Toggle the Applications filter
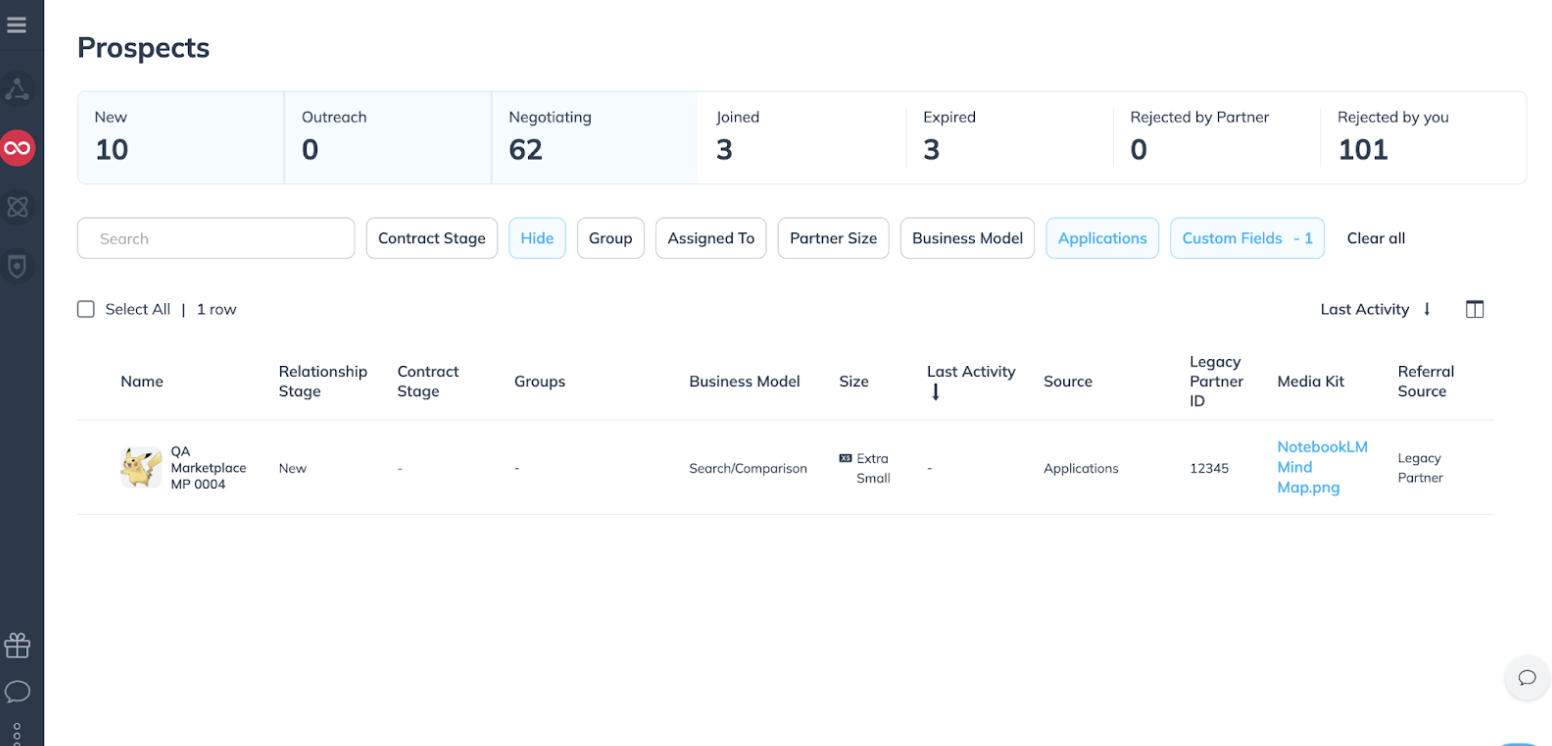The image size is (1552, 746). tap(1102, 238)
